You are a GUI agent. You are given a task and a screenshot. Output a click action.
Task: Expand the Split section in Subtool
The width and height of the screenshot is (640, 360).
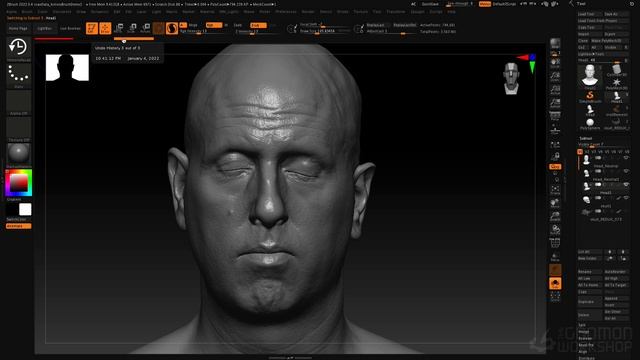582,325
